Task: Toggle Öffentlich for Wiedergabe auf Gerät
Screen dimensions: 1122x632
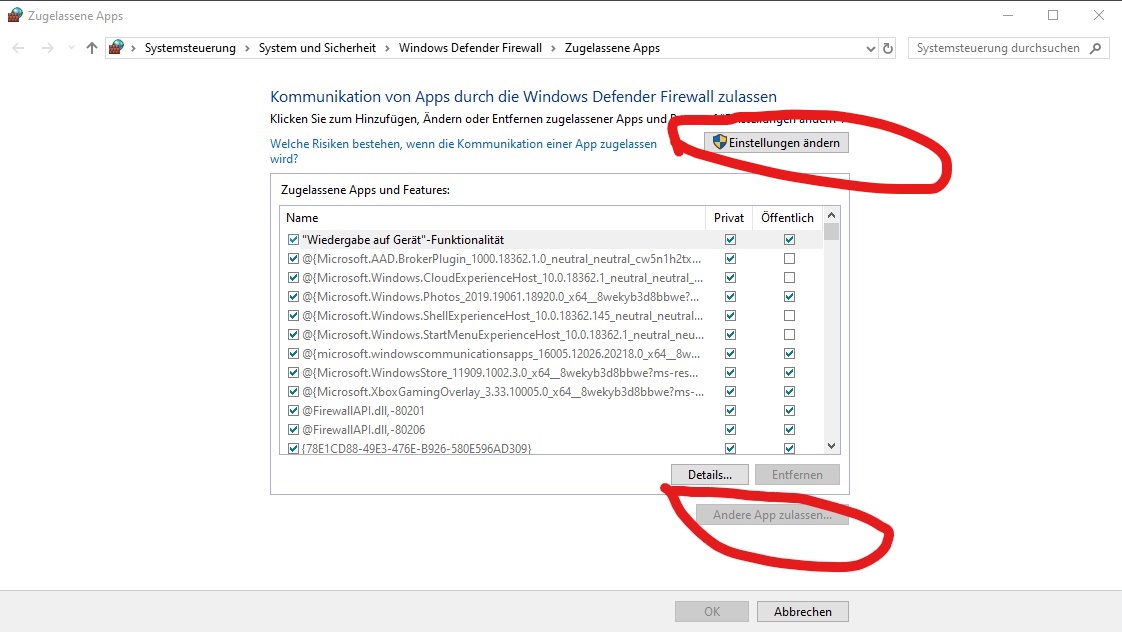Action: tap(789, 240)
